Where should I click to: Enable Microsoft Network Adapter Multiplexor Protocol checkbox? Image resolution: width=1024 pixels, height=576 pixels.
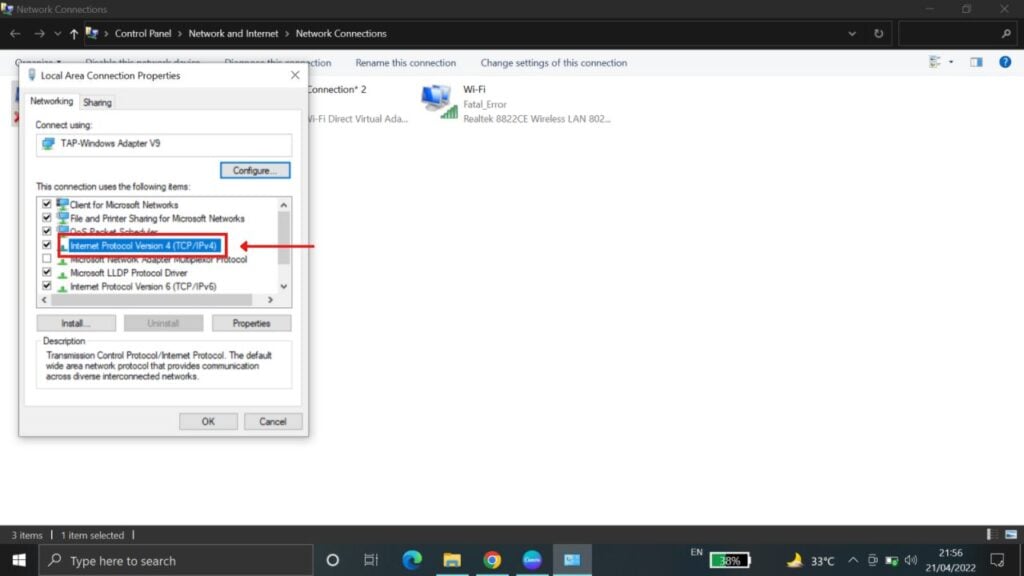(46, 259)
